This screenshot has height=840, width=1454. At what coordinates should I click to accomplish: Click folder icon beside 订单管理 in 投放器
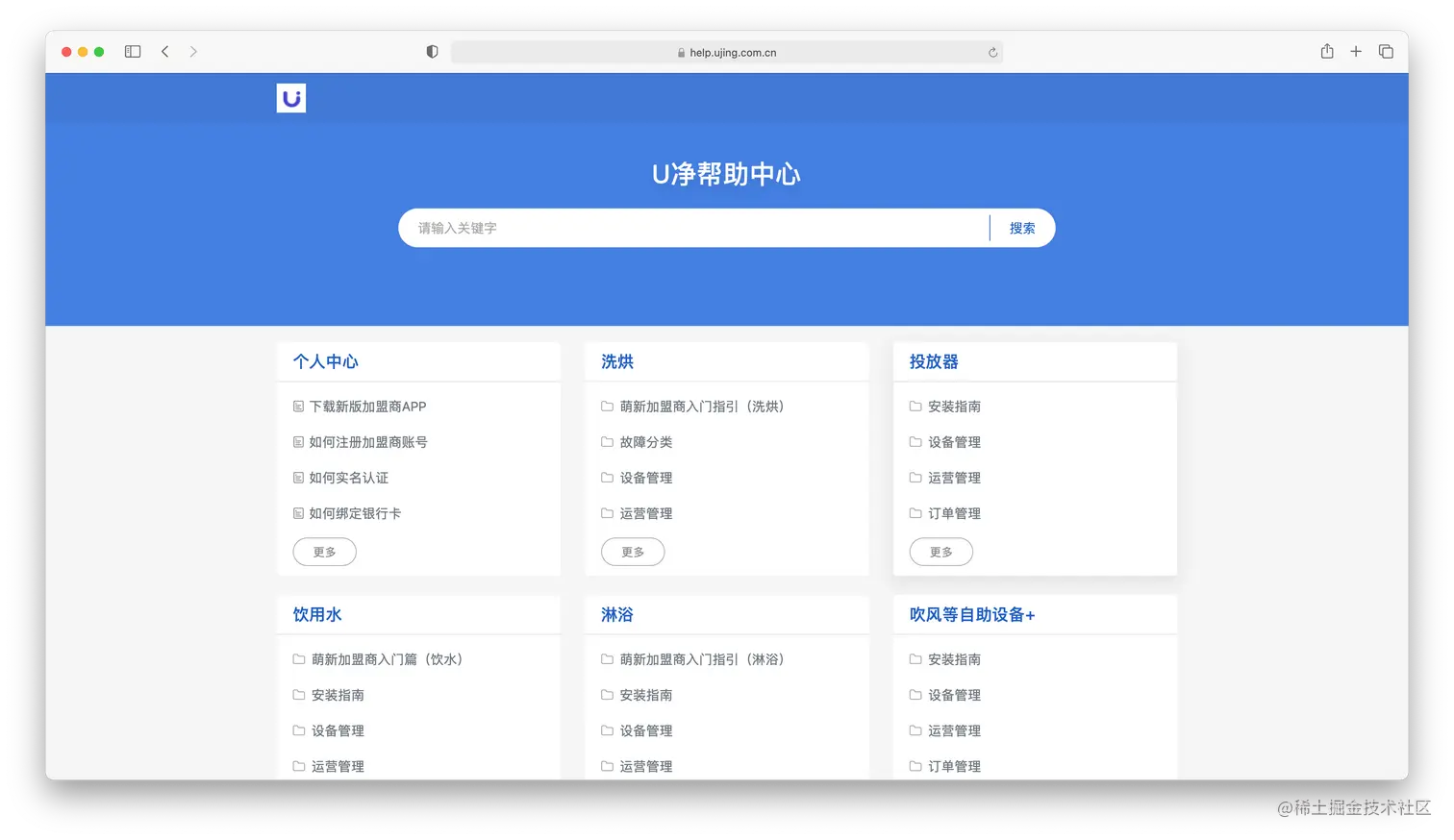(x=915, y=513)
